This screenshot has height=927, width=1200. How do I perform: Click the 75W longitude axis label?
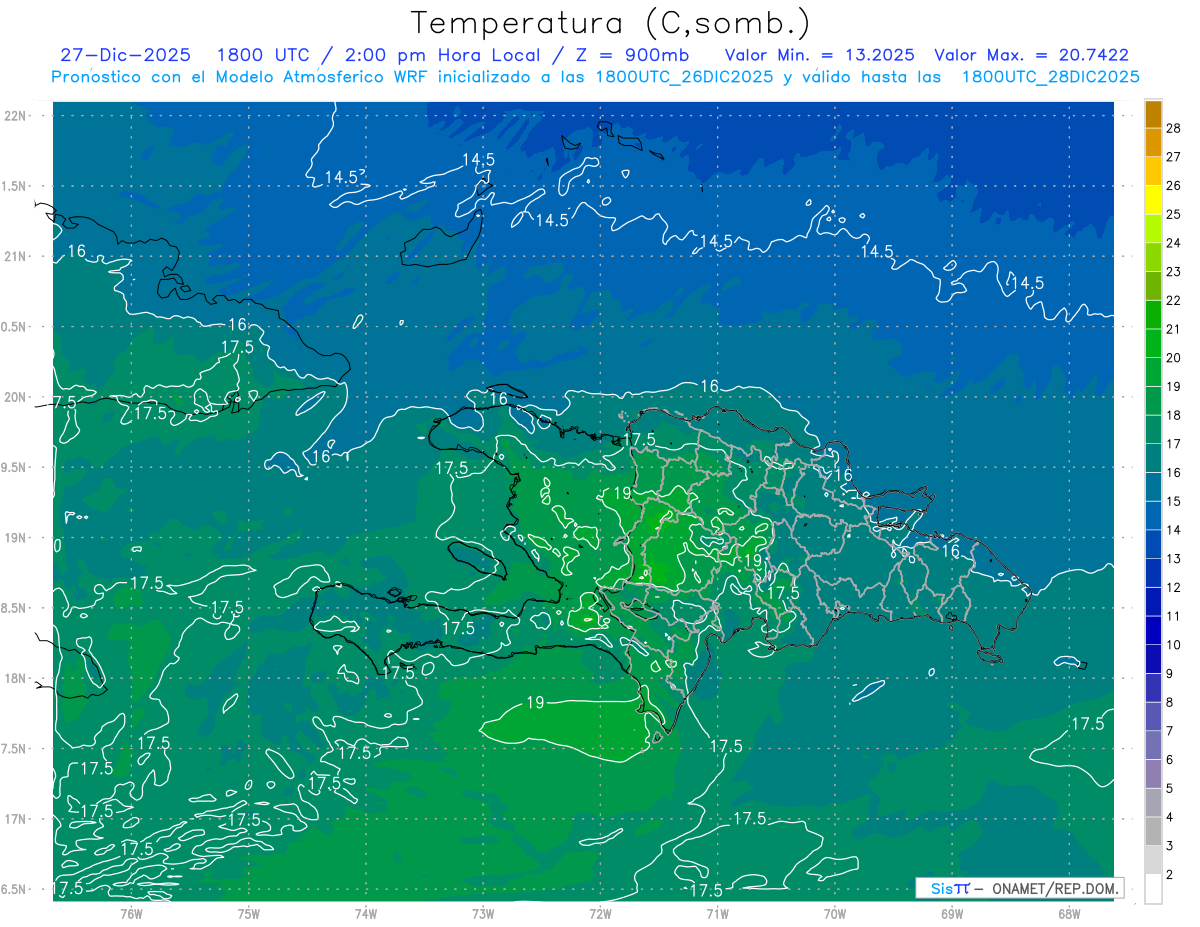click(x=249, y=913)
